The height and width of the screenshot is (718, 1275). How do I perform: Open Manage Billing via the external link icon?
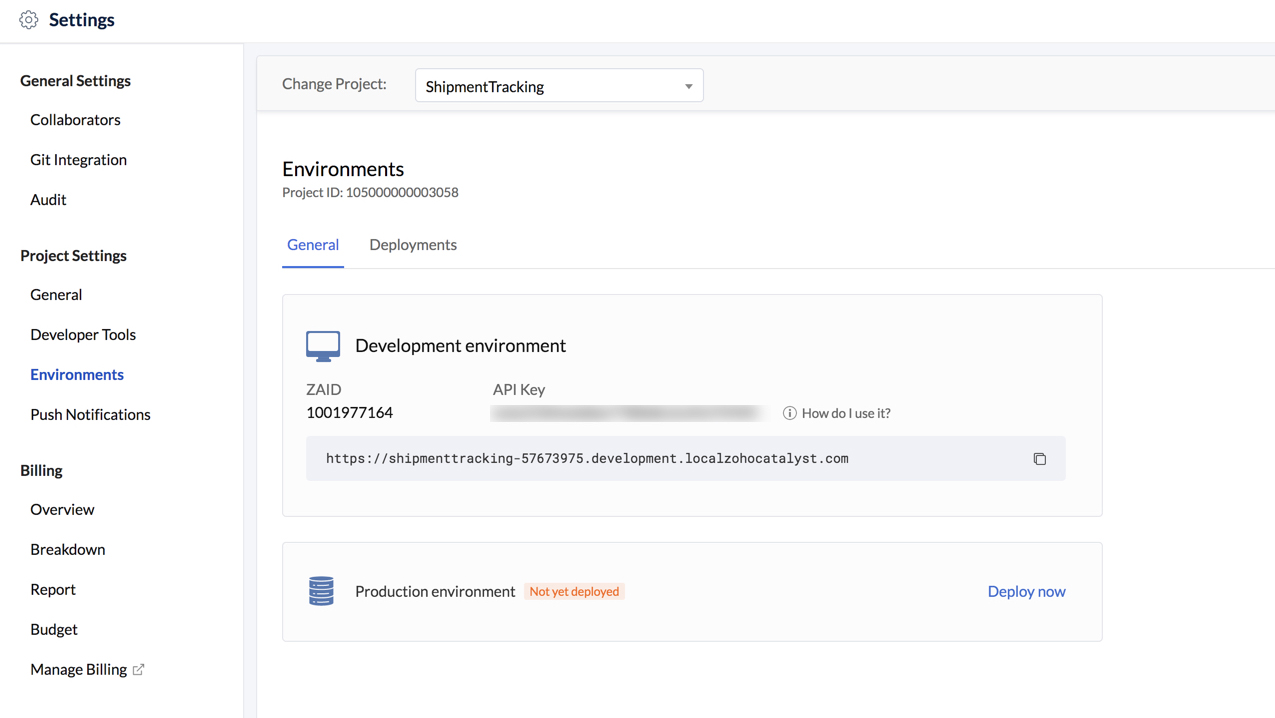tap(137, 668)
